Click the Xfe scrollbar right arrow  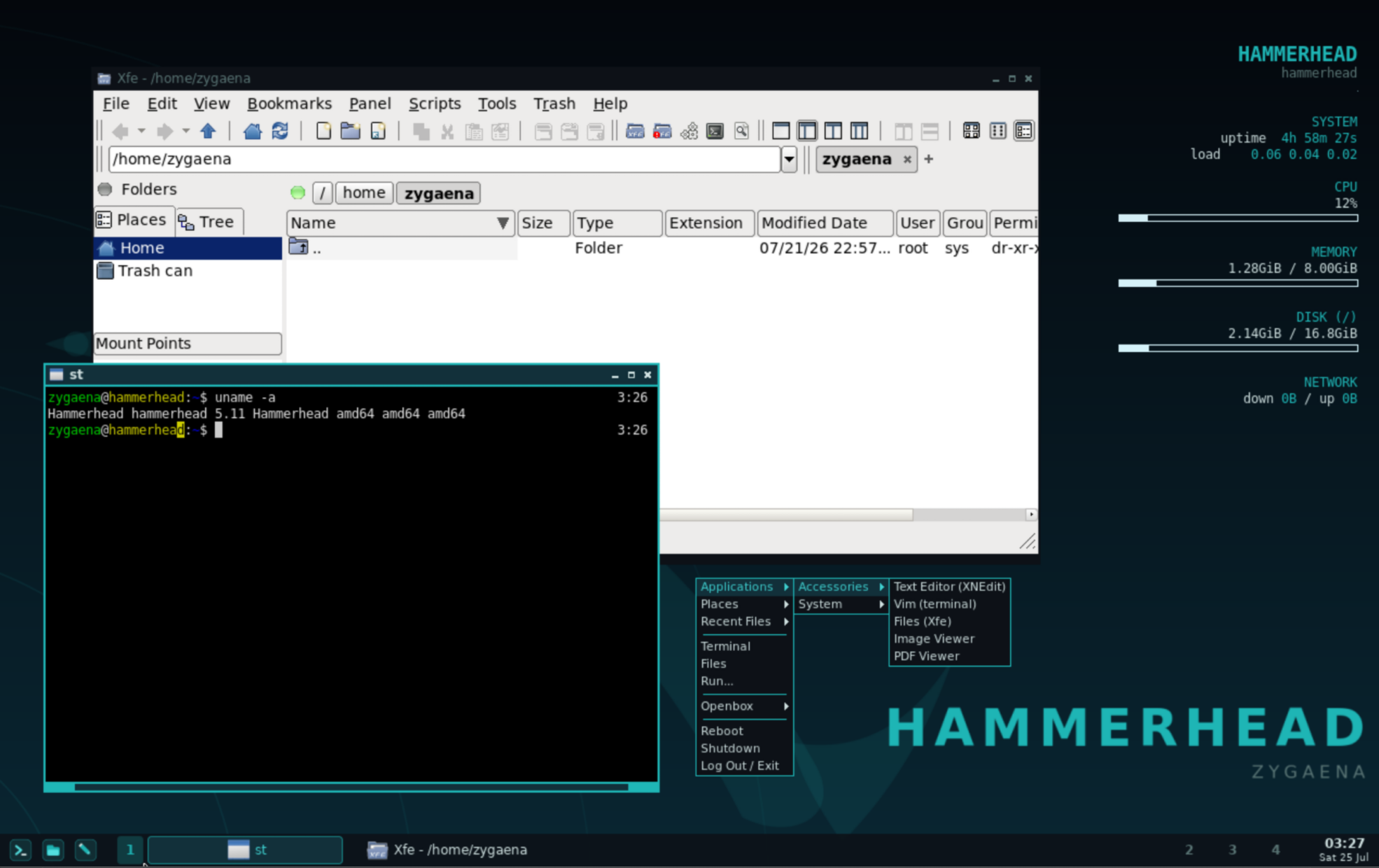(x=1031, y=514)
